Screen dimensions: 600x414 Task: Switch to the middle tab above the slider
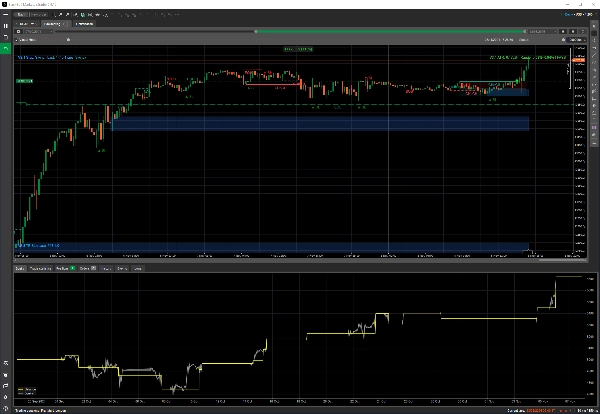coord(56,24)
